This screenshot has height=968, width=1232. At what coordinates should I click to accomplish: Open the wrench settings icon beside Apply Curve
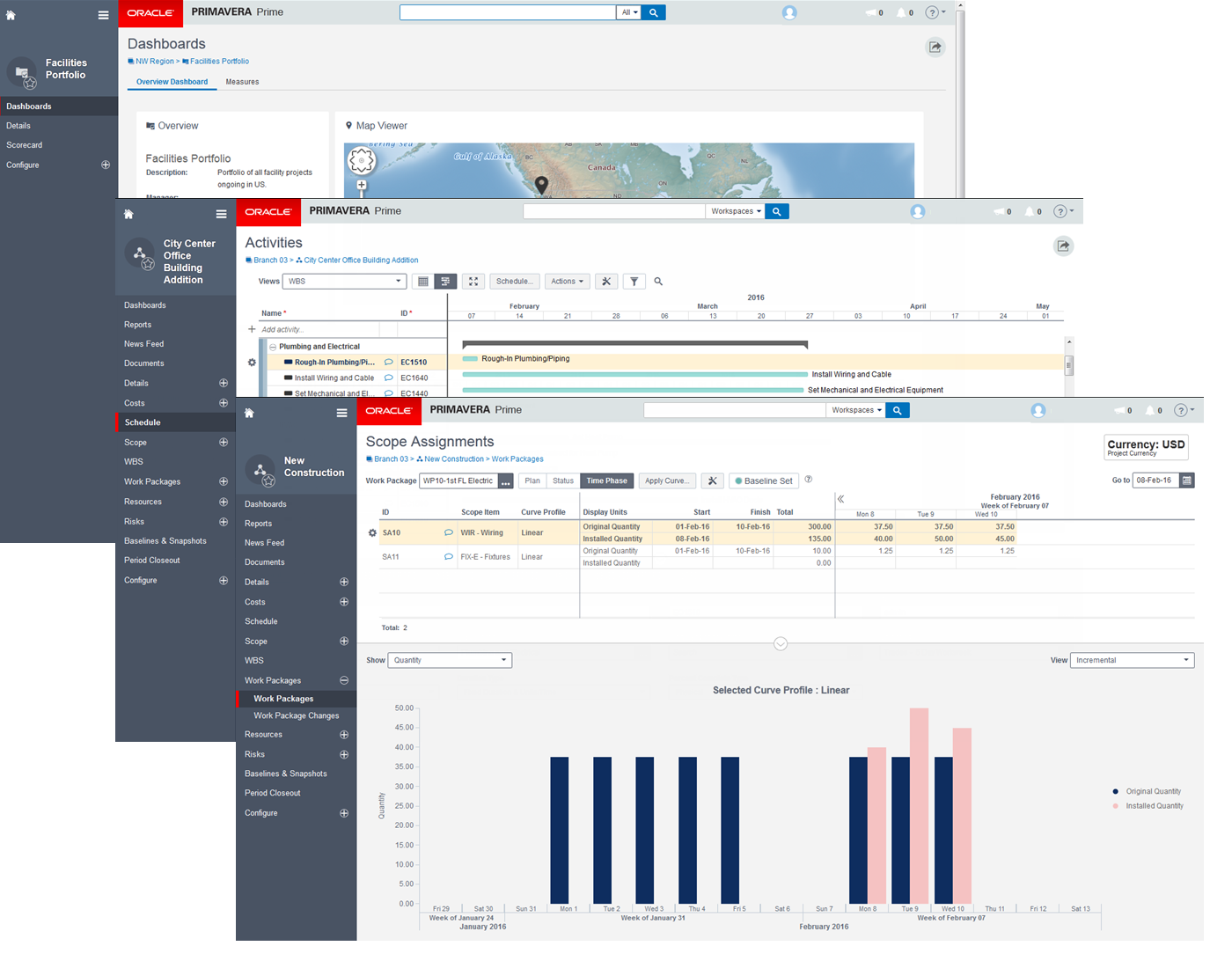(x=713, y=480)
